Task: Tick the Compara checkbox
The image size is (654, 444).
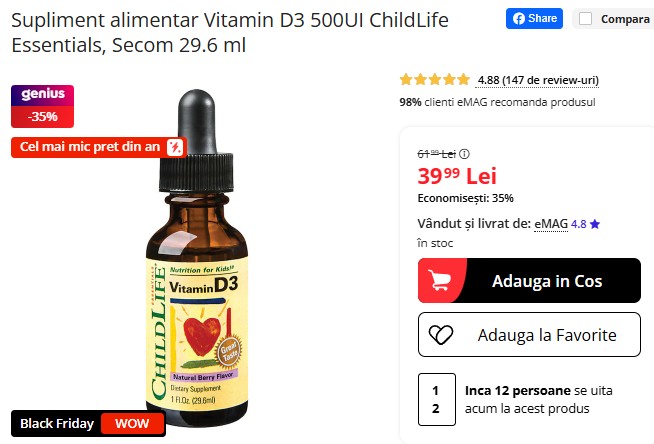Action: click(x=585, y=19)
